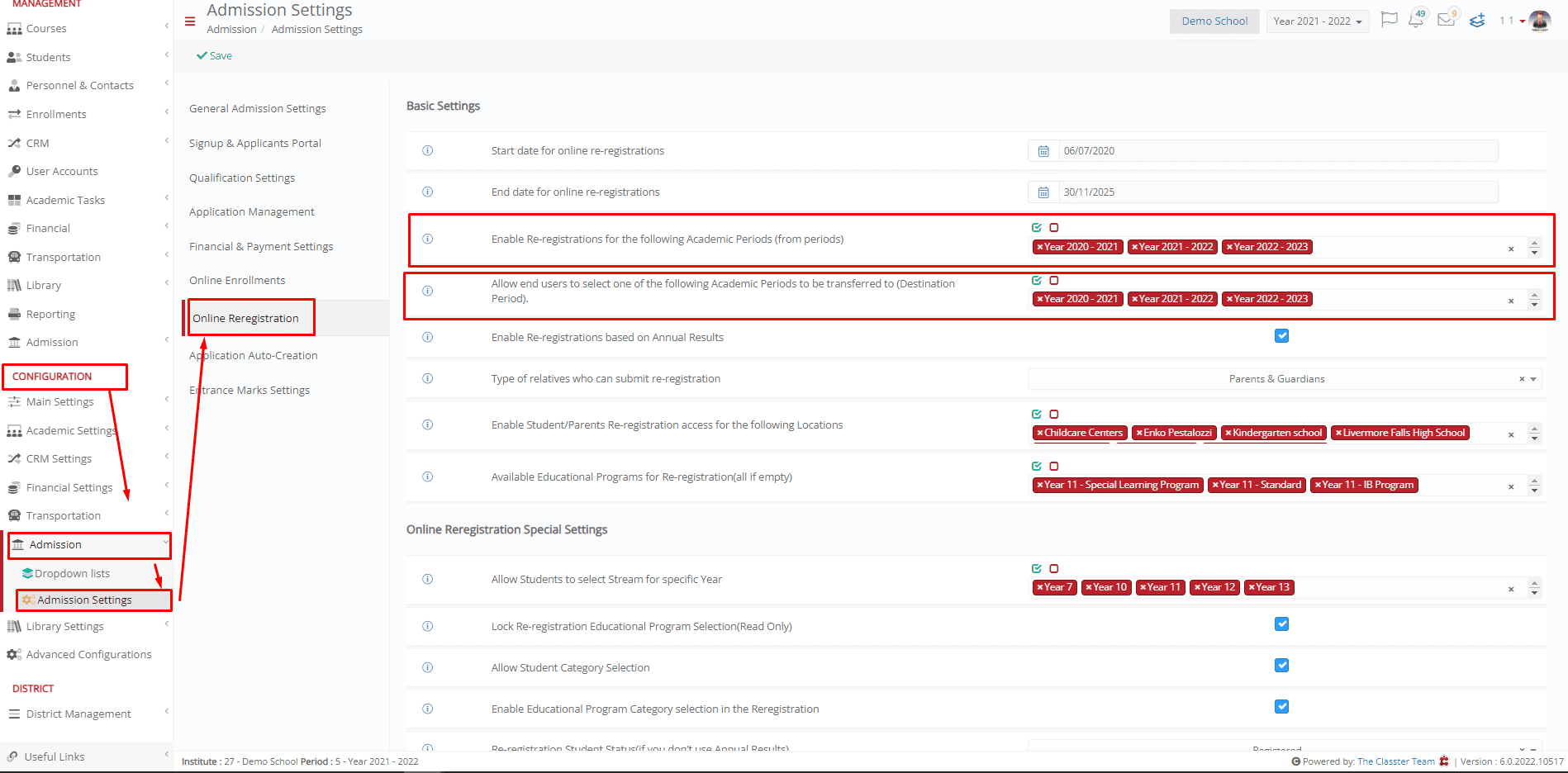Screen dimensions: 1568x773
Task: Follow The Classter Team link
Action: coord(1396,761)
